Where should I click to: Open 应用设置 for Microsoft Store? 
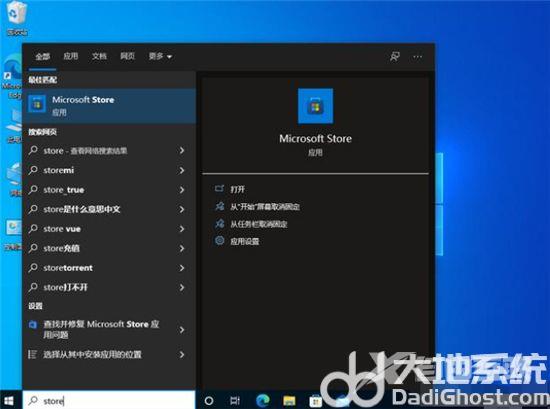pos(244,241)
